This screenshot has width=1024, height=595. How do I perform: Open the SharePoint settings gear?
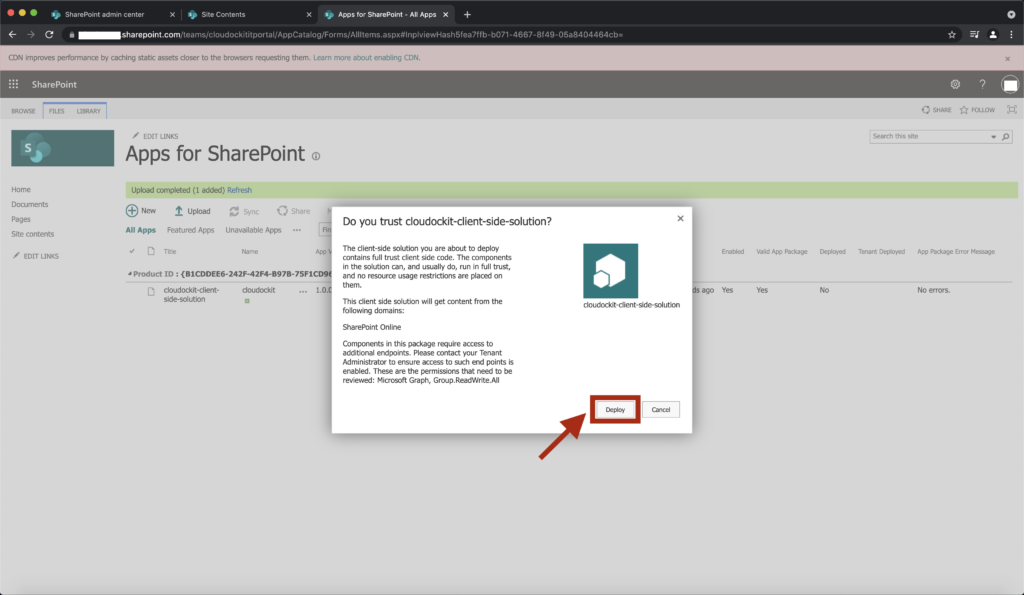click(955, 84)
